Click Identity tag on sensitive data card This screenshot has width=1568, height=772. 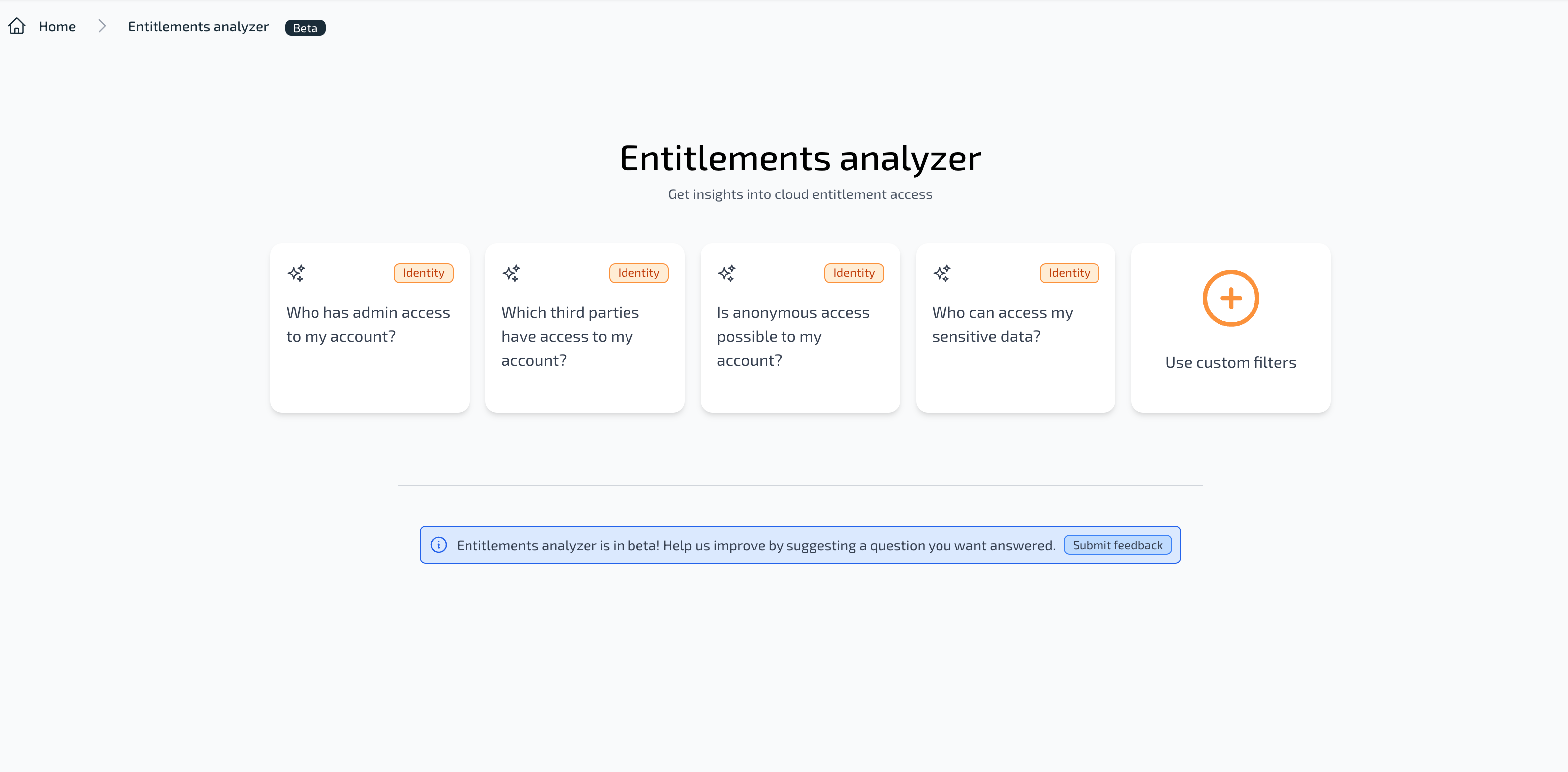(1070, 273)
